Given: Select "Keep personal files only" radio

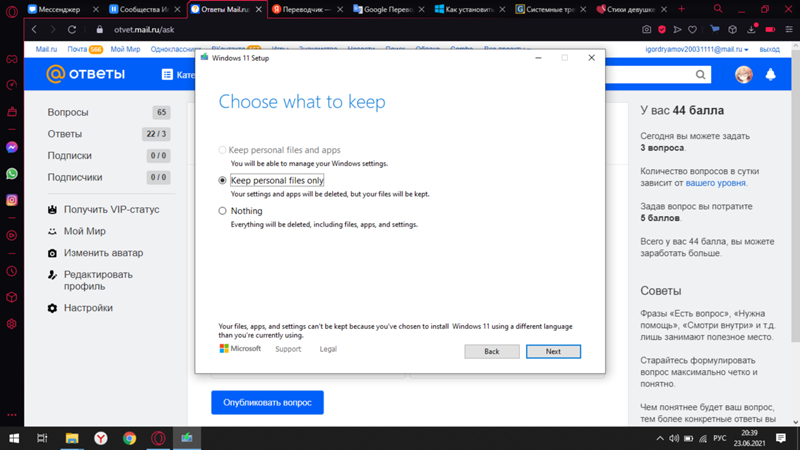Looking at the screenshot, I should point(222,180).
